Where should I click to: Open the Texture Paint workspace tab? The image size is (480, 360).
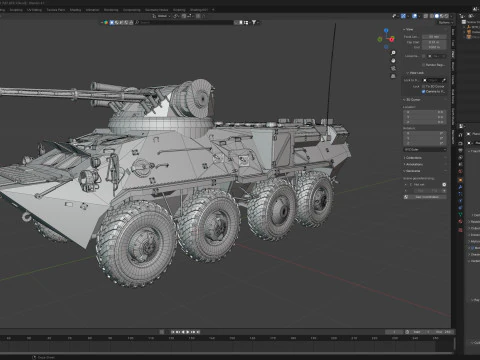click(x=56, y=10)
